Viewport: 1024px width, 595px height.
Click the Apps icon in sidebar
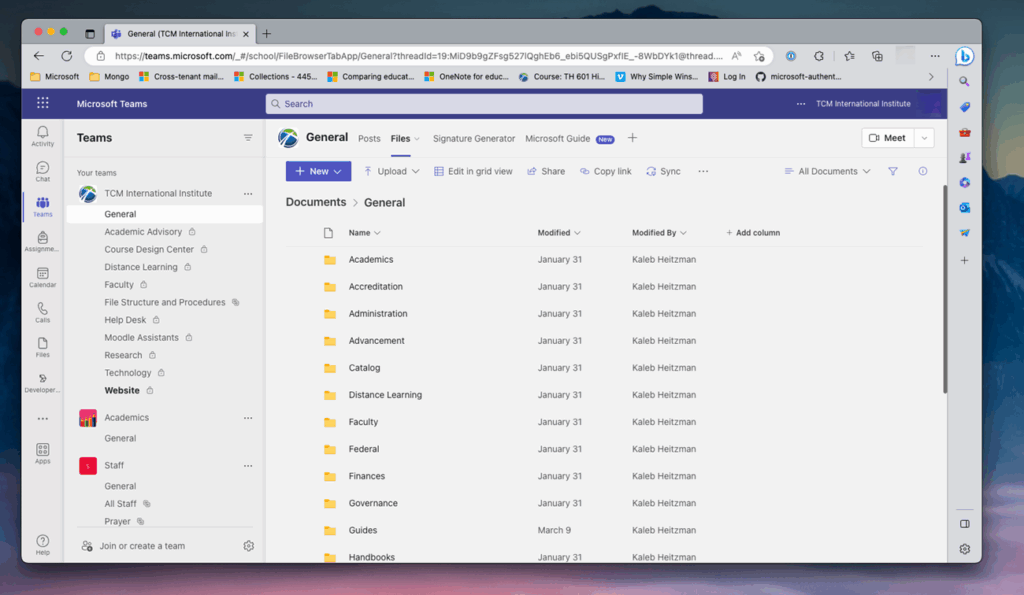point(42,453)
